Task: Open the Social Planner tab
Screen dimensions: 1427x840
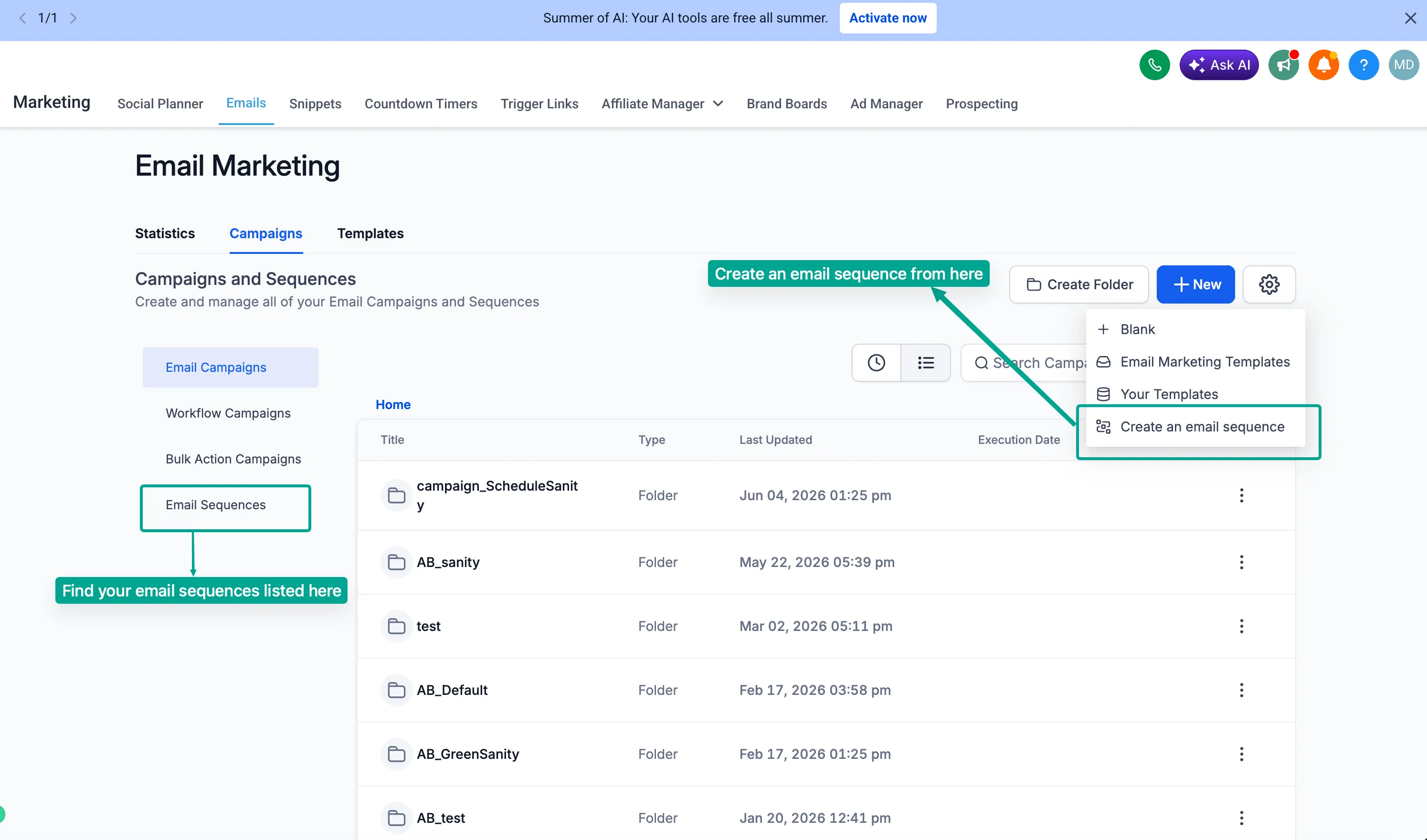Action: (160, 104)
